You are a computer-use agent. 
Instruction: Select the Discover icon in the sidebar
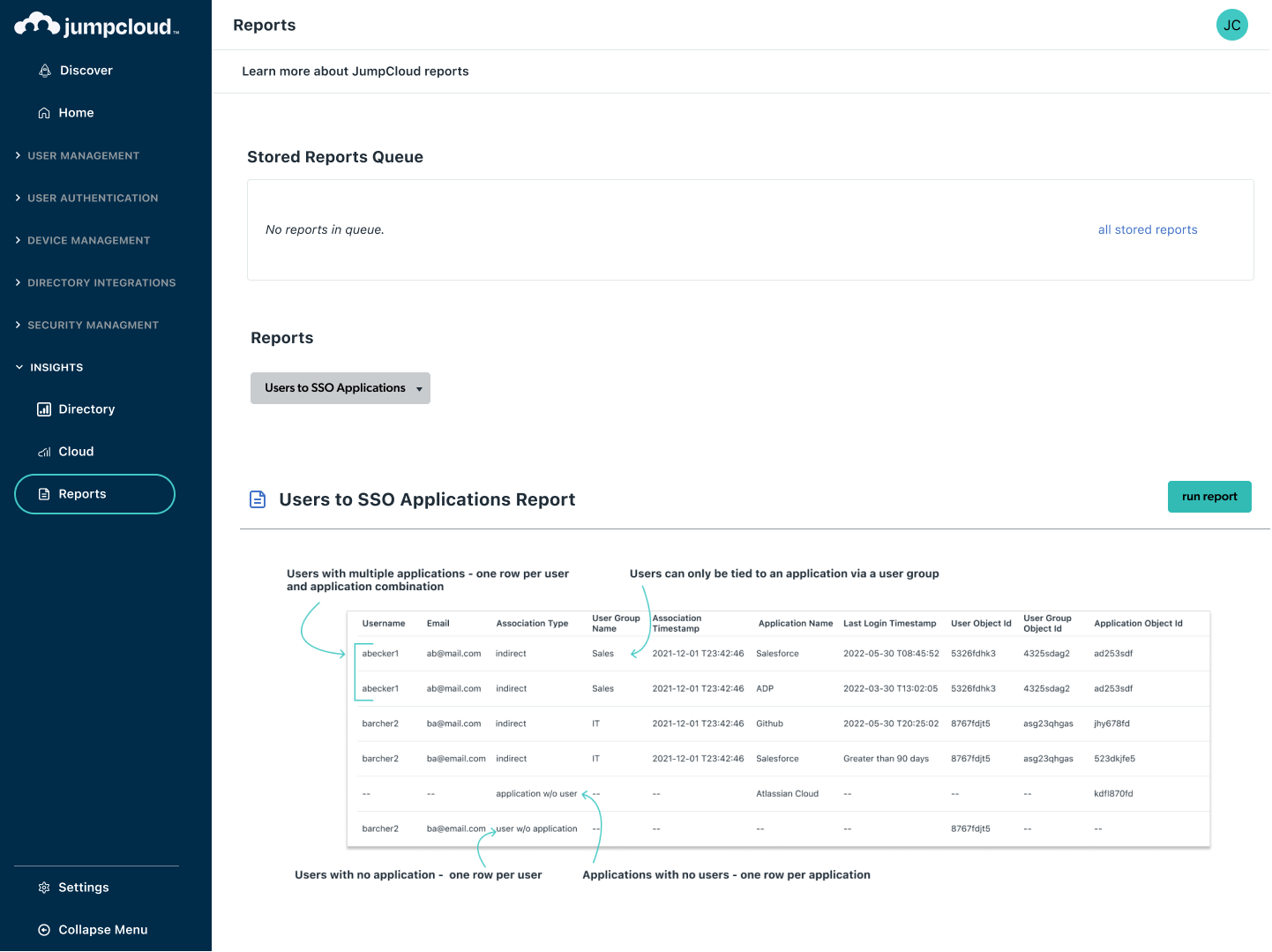pos(45,70)
